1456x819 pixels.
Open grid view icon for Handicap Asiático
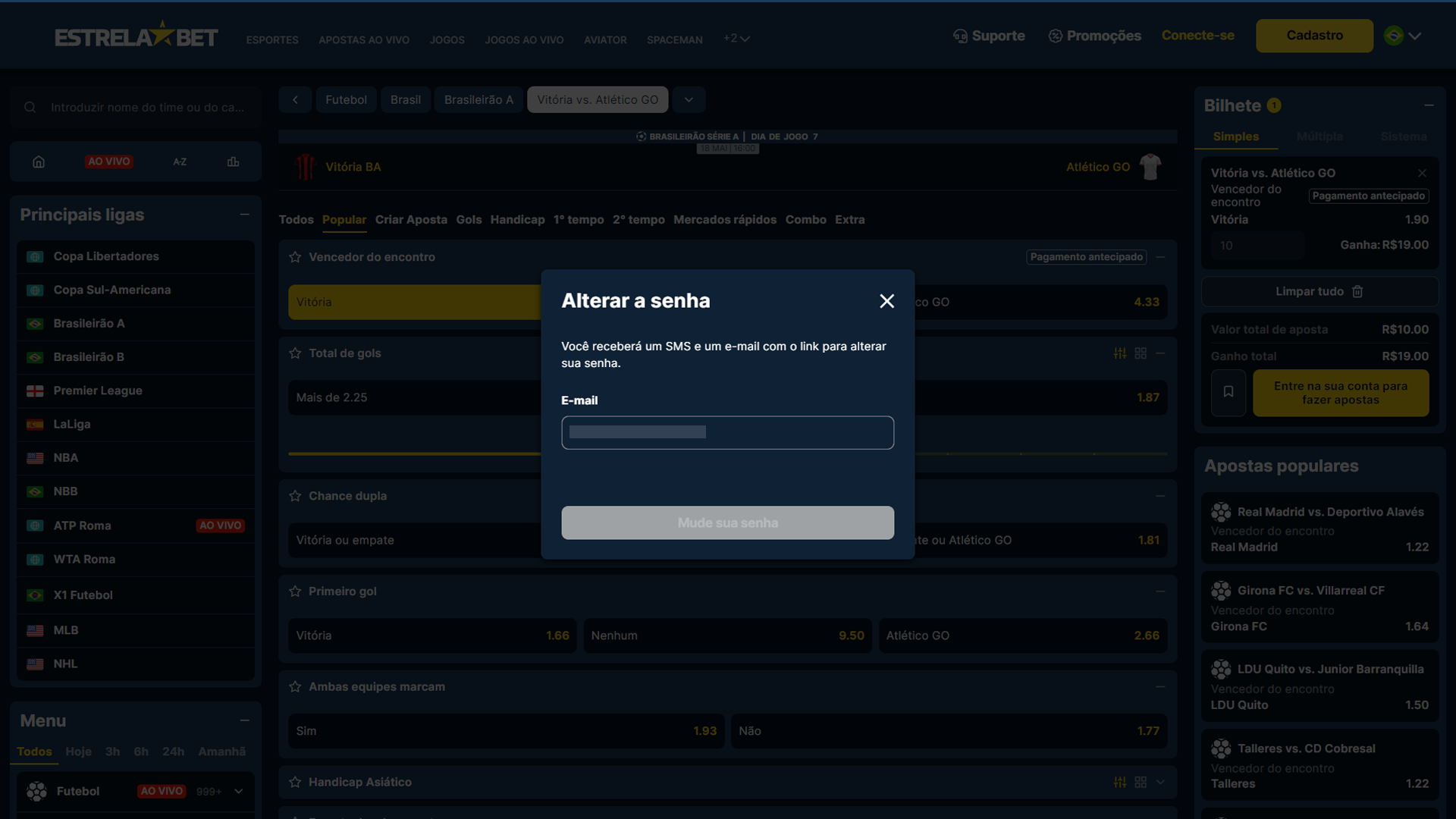tap(1141, 782)
